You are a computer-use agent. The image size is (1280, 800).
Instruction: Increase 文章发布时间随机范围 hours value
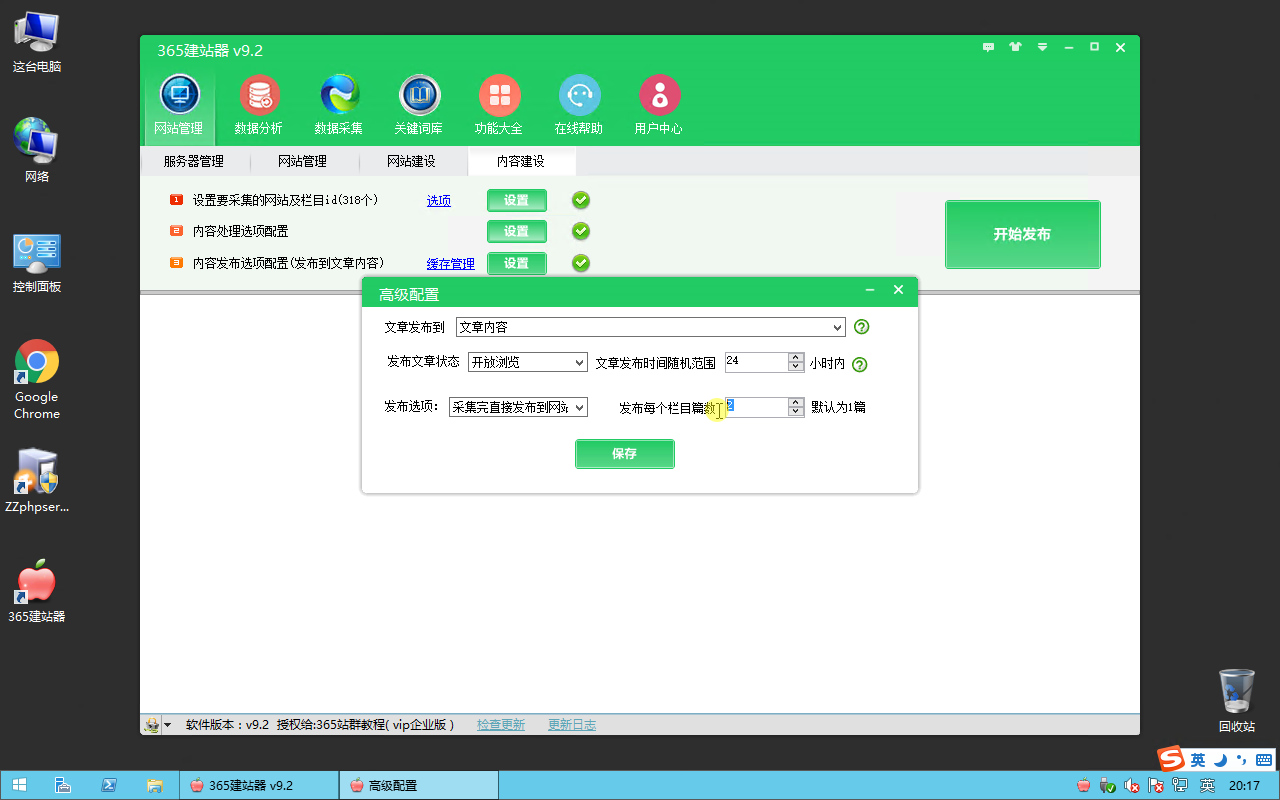point(796,357)
